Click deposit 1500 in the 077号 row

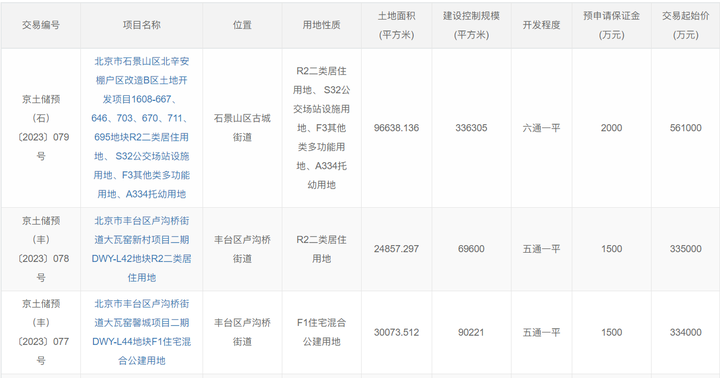pos(611,332)
